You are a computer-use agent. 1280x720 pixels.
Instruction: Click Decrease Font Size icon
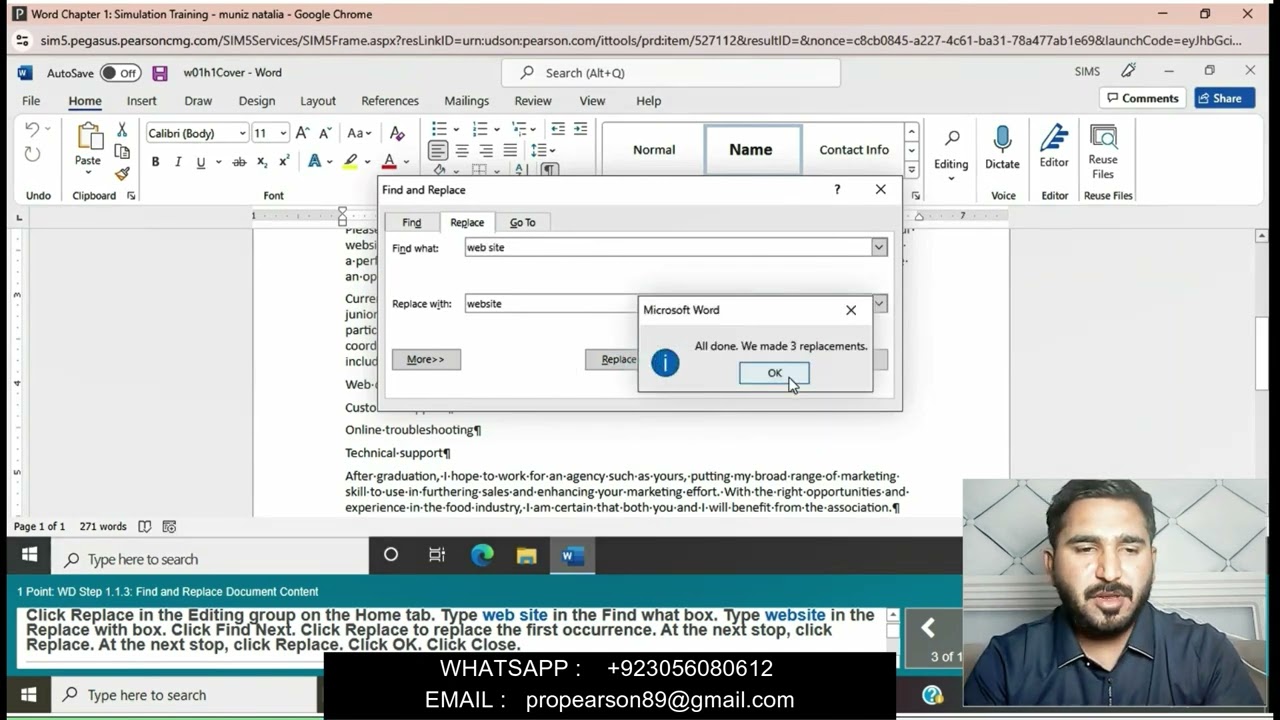point(325,133)
